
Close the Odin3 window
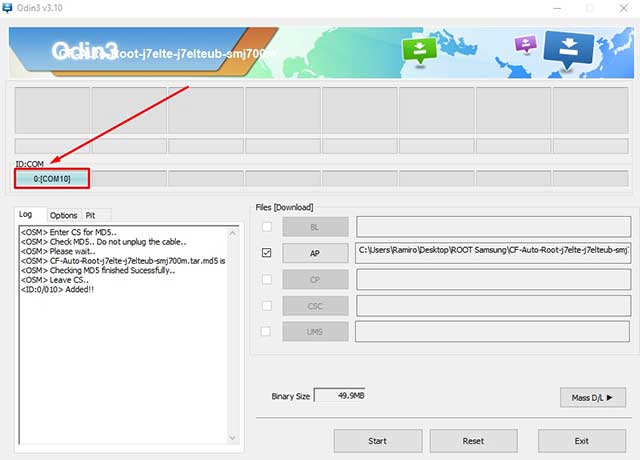point(624,8)
